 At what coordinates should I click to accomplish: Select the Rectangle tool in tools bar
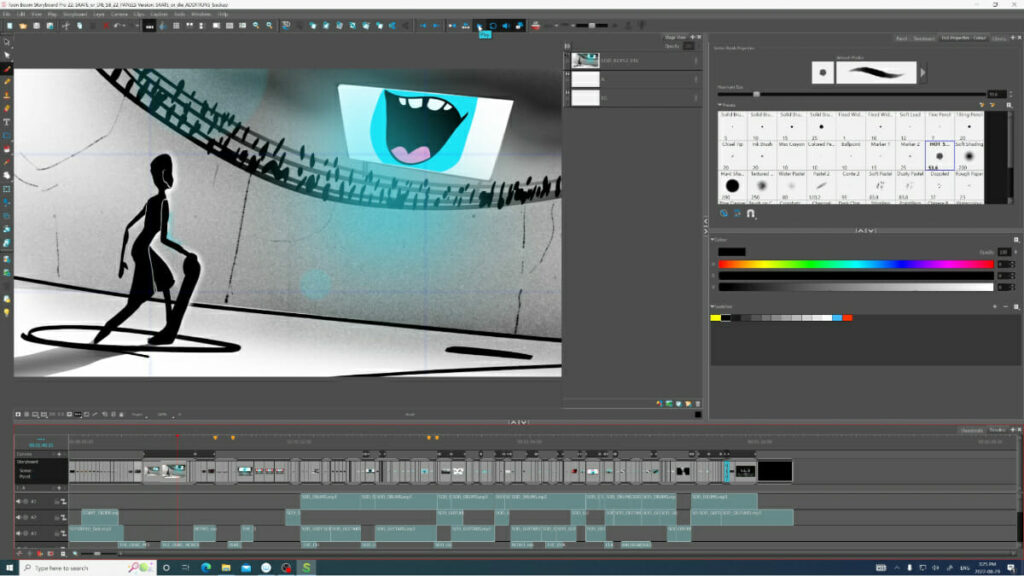coord(7,135)
